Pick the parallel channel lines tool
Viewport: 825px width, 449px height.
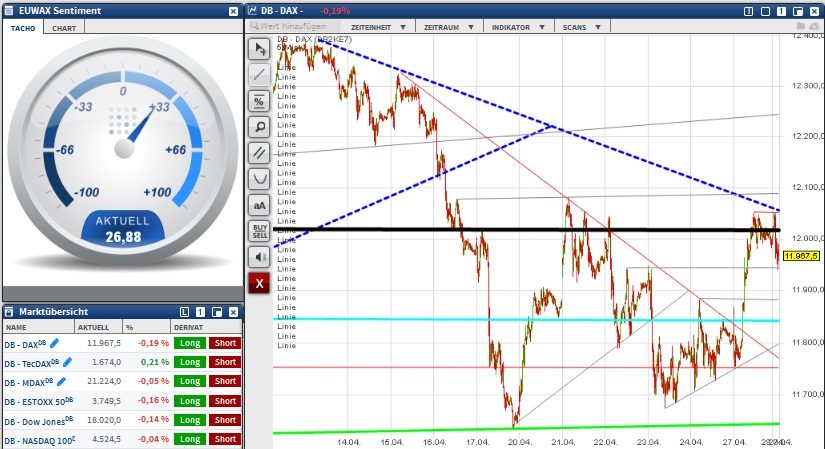coord(259,153)
